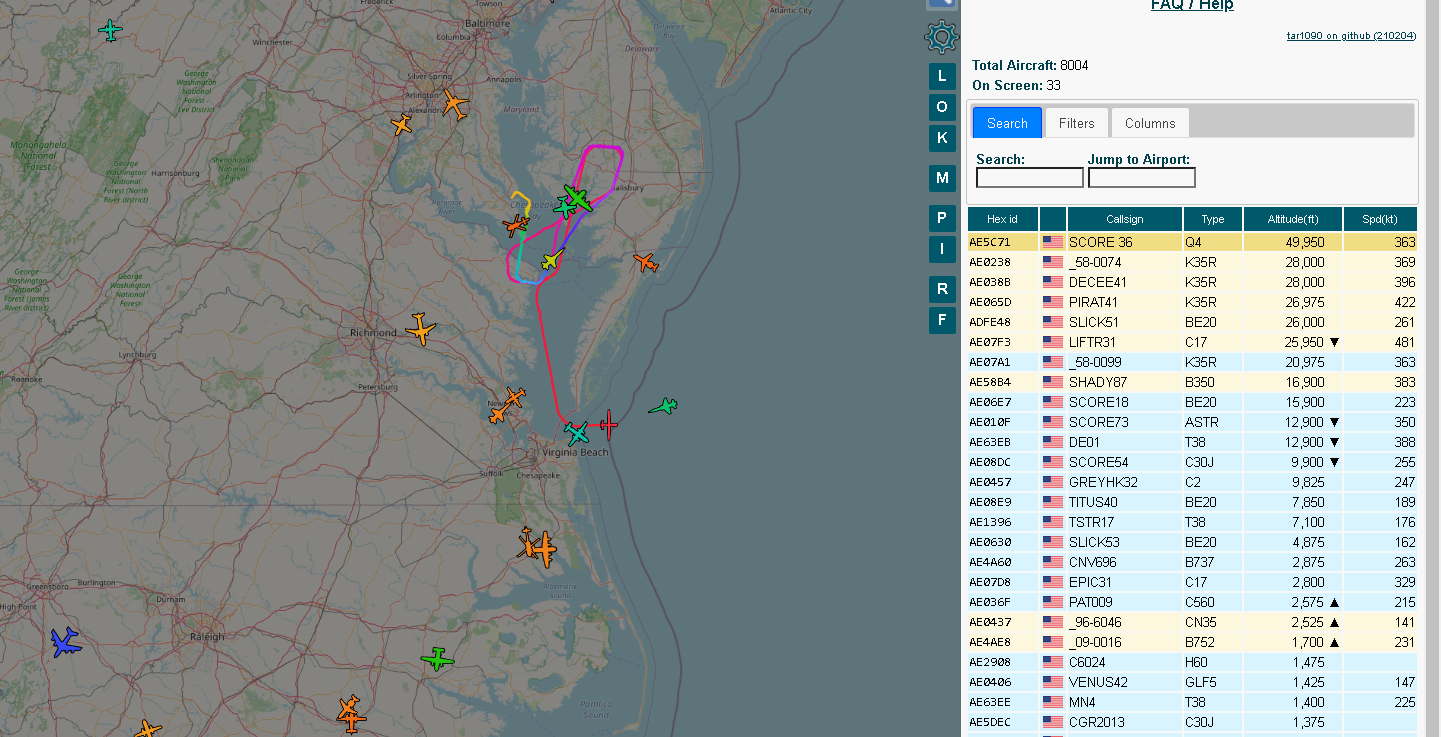Select the SCORE 36 aircraft row

click(1192, 242)
